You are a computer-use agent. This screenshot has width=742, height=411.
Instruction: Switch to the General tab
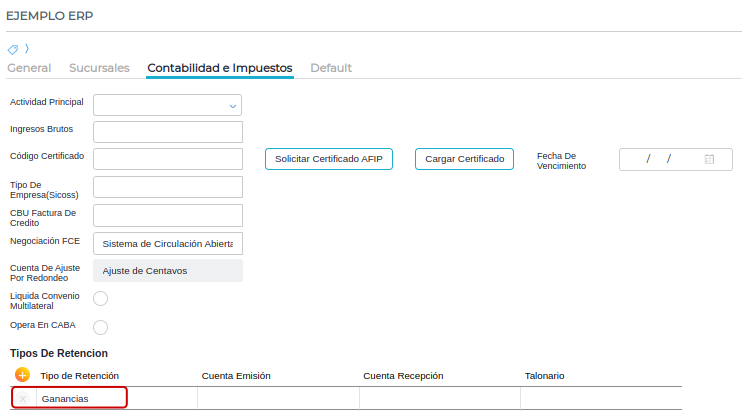tap(29, 68)
